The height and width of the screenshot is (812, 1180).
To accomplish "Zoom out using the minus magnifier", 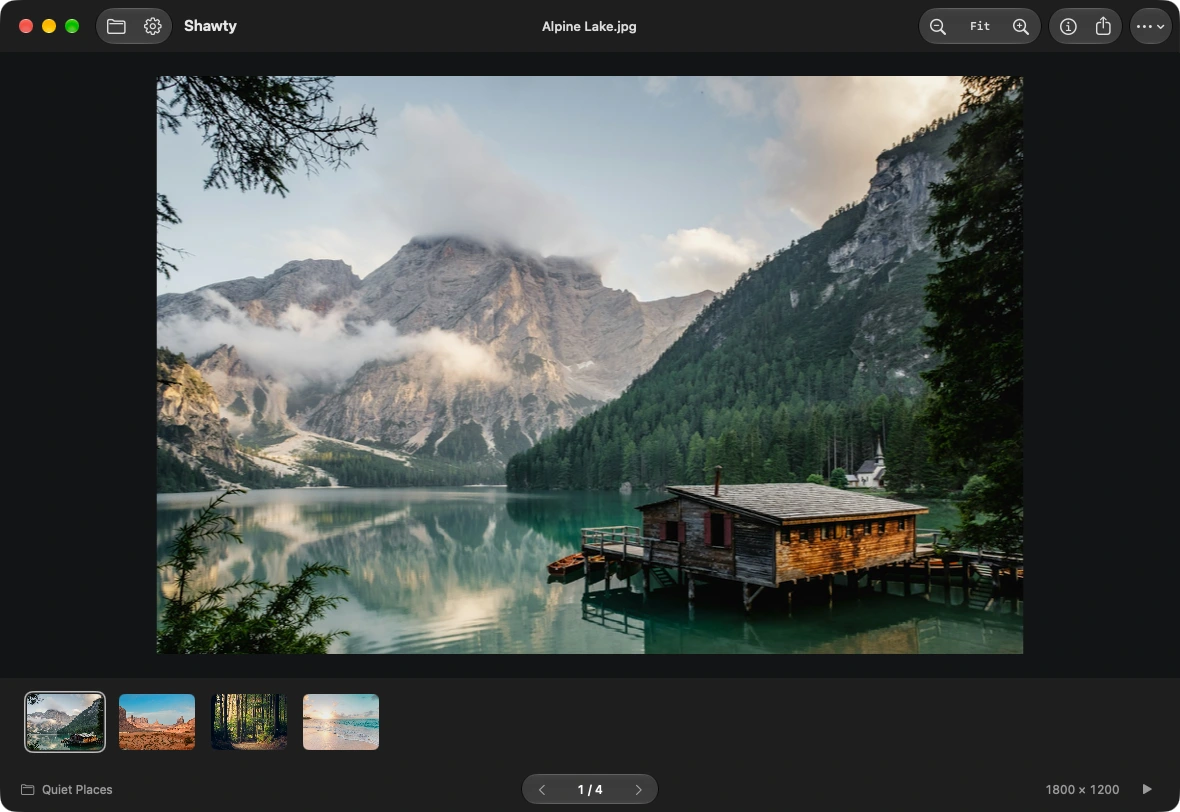I will pyautogui.click(x=938, y=26).
